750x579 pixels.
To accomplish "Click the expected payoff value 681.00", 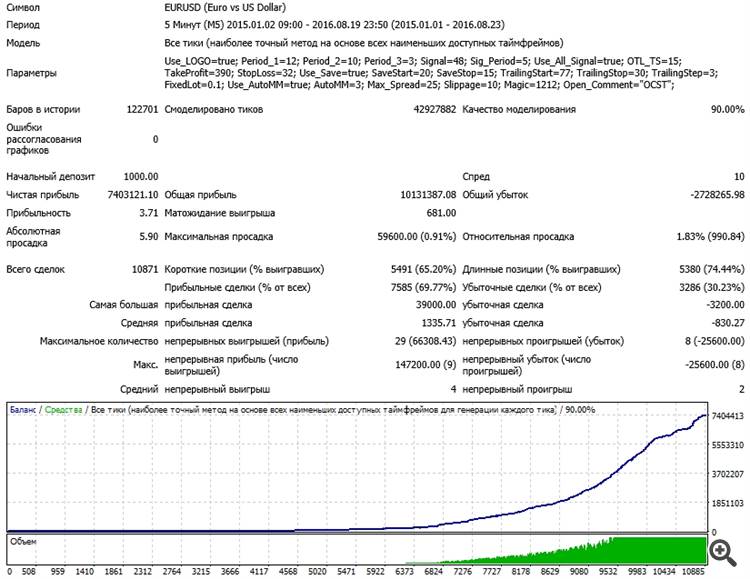I will click(x=441, y=213).
